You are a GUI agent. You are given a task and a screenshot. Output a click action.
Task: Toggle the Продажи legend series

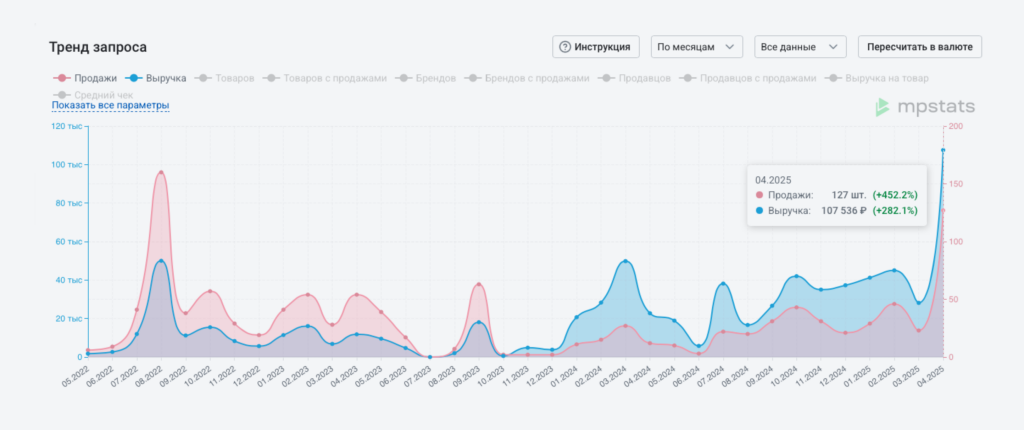click(x=85, y=78)
